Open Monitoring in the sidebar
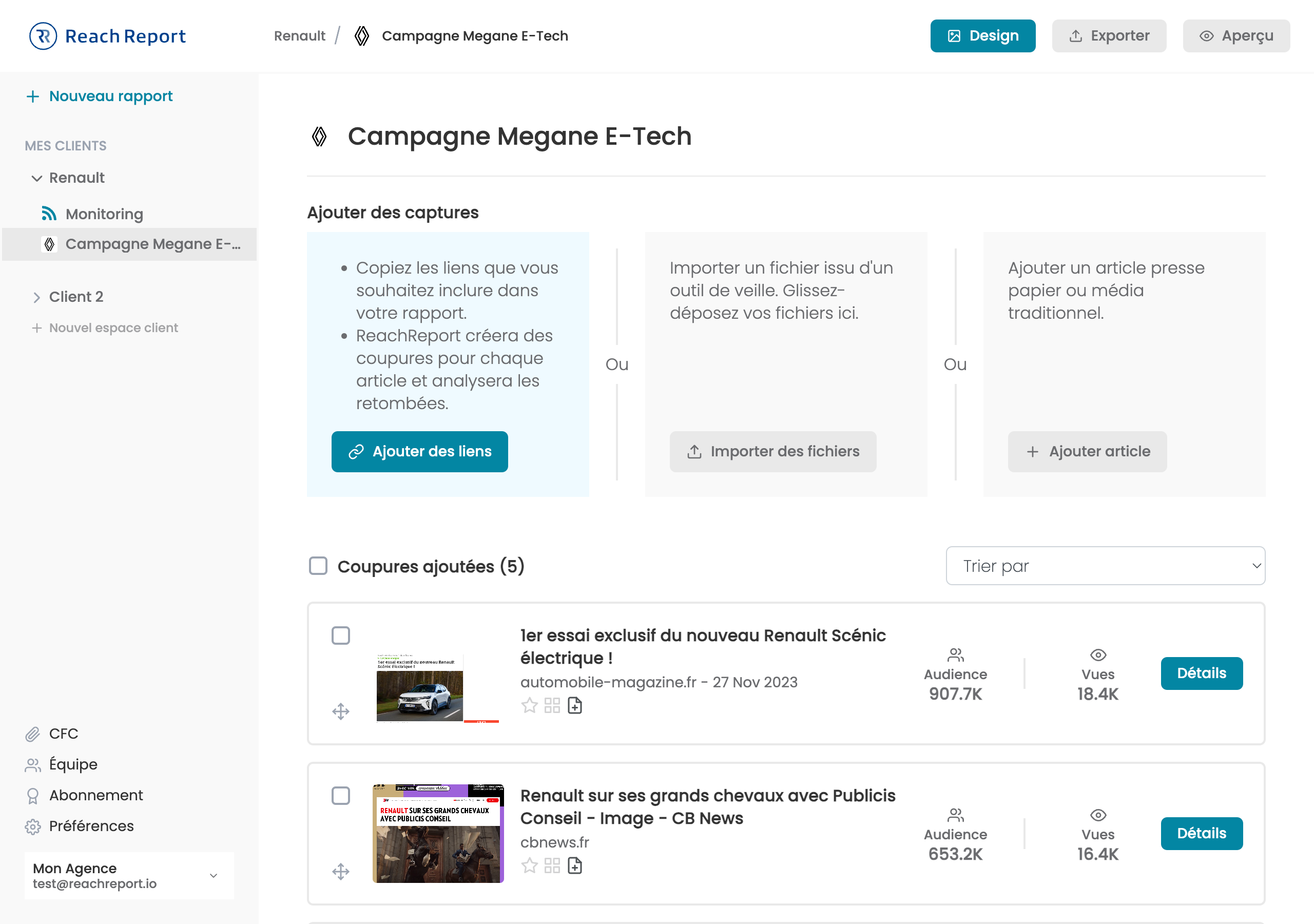1314x924 pixels. 104,214
